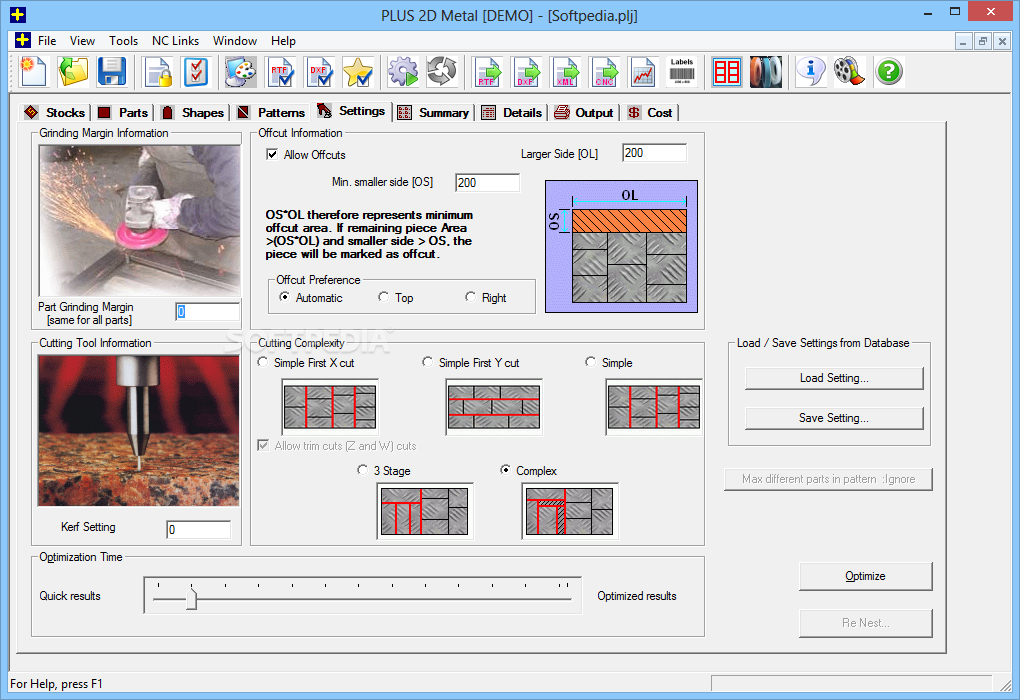1020x700 pixels.
Task: Click the star with checkmark icon
Action: (358, 72)
